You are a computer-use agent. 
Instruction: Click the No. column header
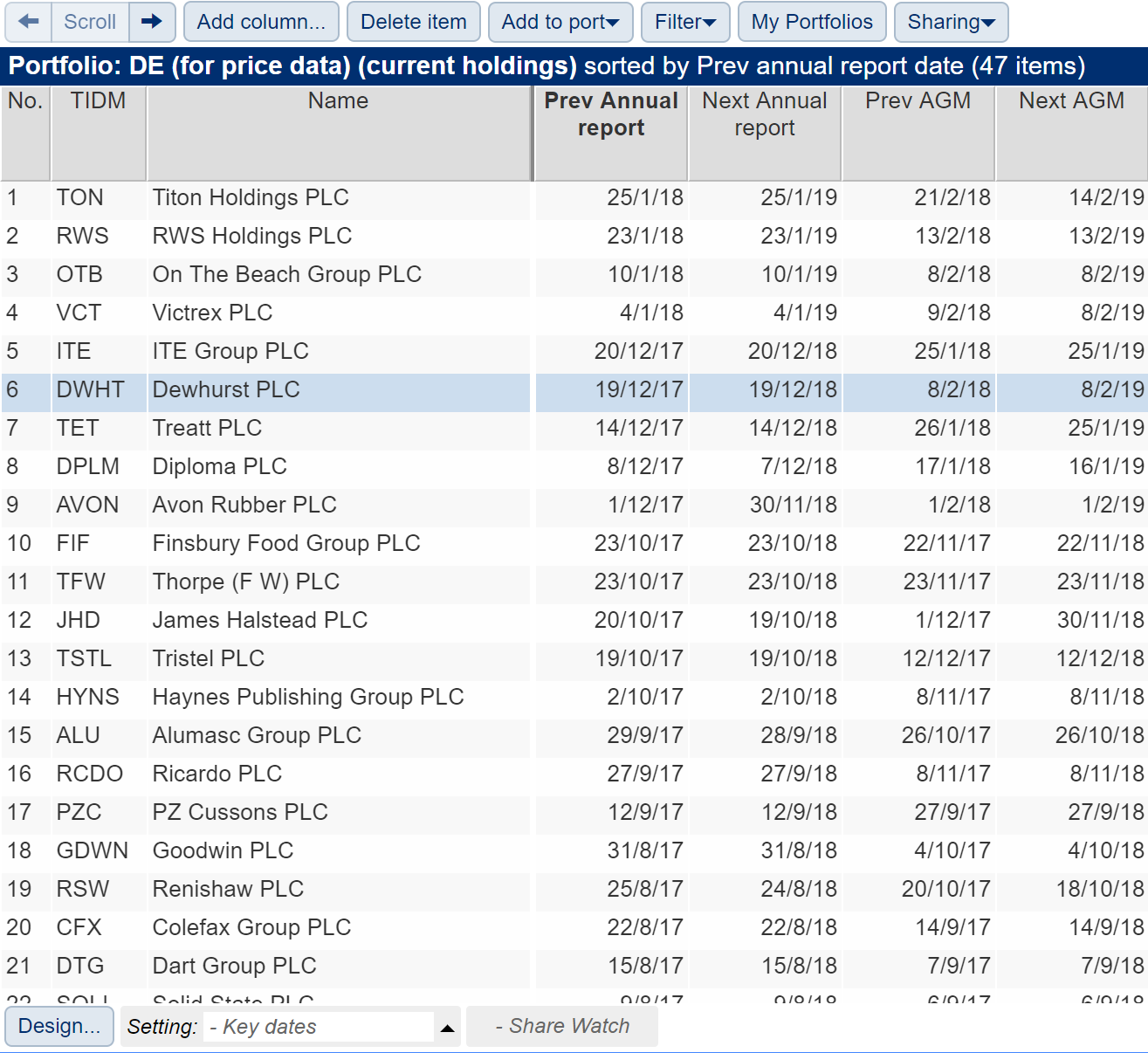tap(25, 134)
